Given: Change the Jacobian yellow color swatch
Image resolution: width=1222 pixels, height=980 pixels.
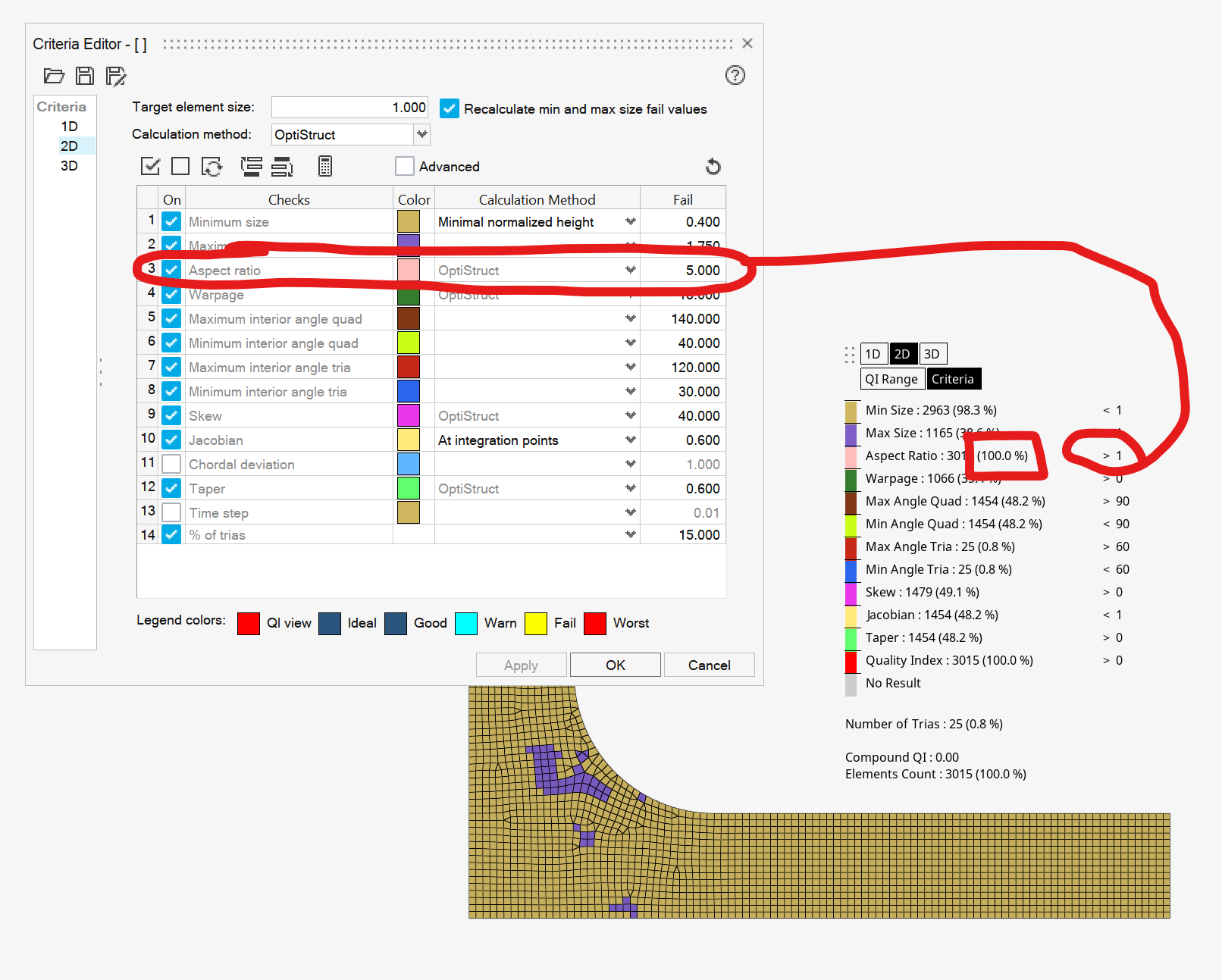Looking at the screenshot, I should pos(409,440).
